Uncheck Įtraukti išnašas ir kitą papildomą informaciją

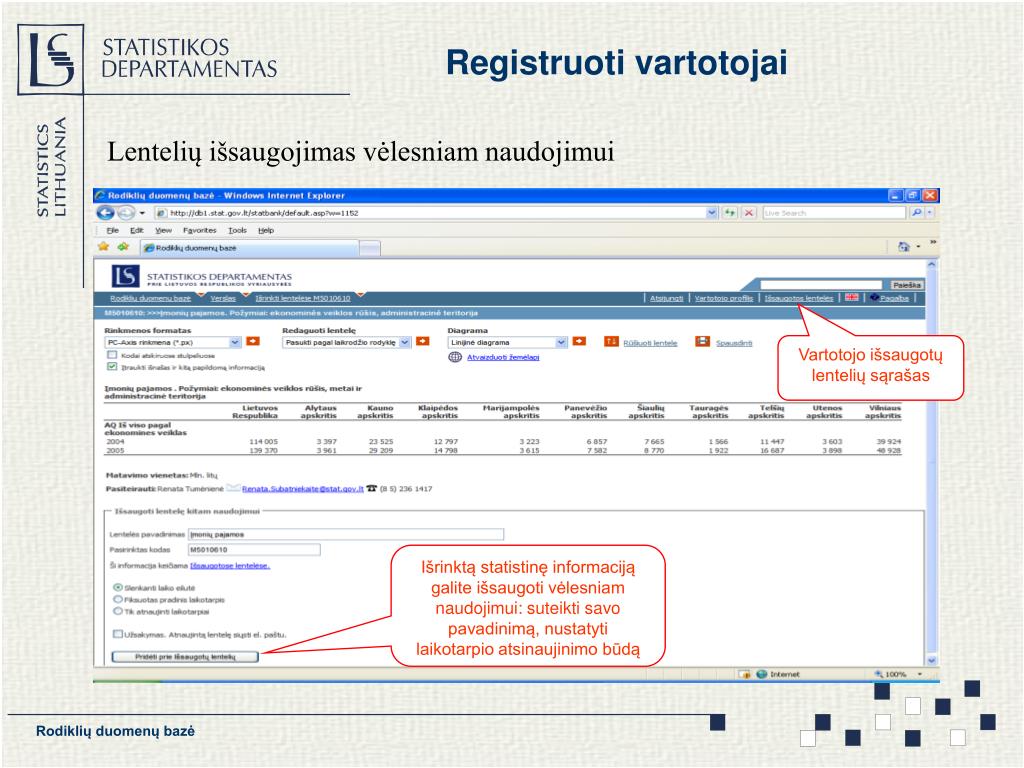pos(112,366)
